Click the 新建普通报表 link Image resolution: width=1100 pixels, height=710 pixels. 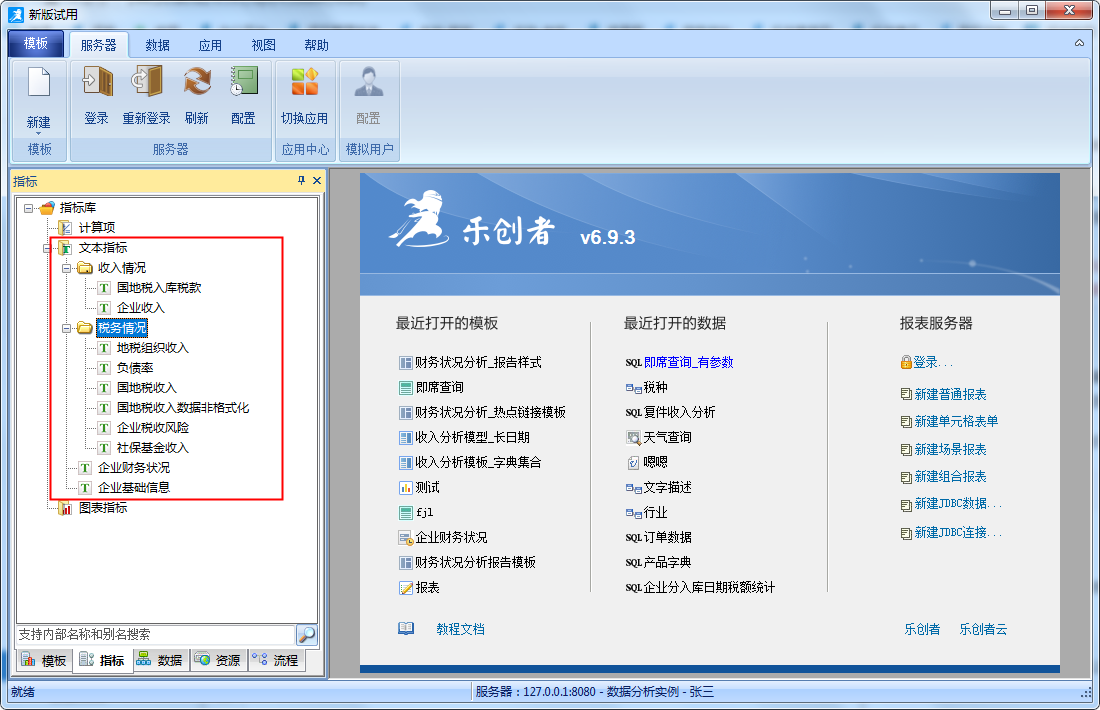[949, 395]
